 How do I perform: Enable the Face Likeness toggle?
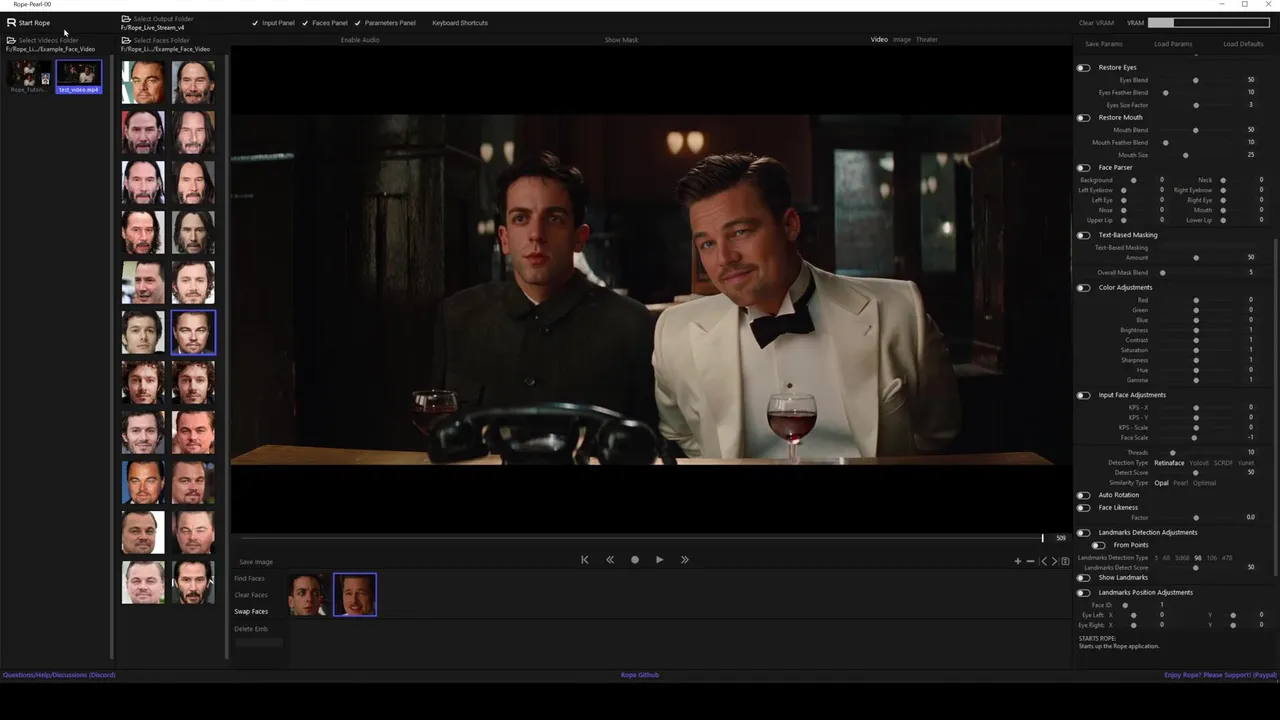click(x=1083, y=508)
